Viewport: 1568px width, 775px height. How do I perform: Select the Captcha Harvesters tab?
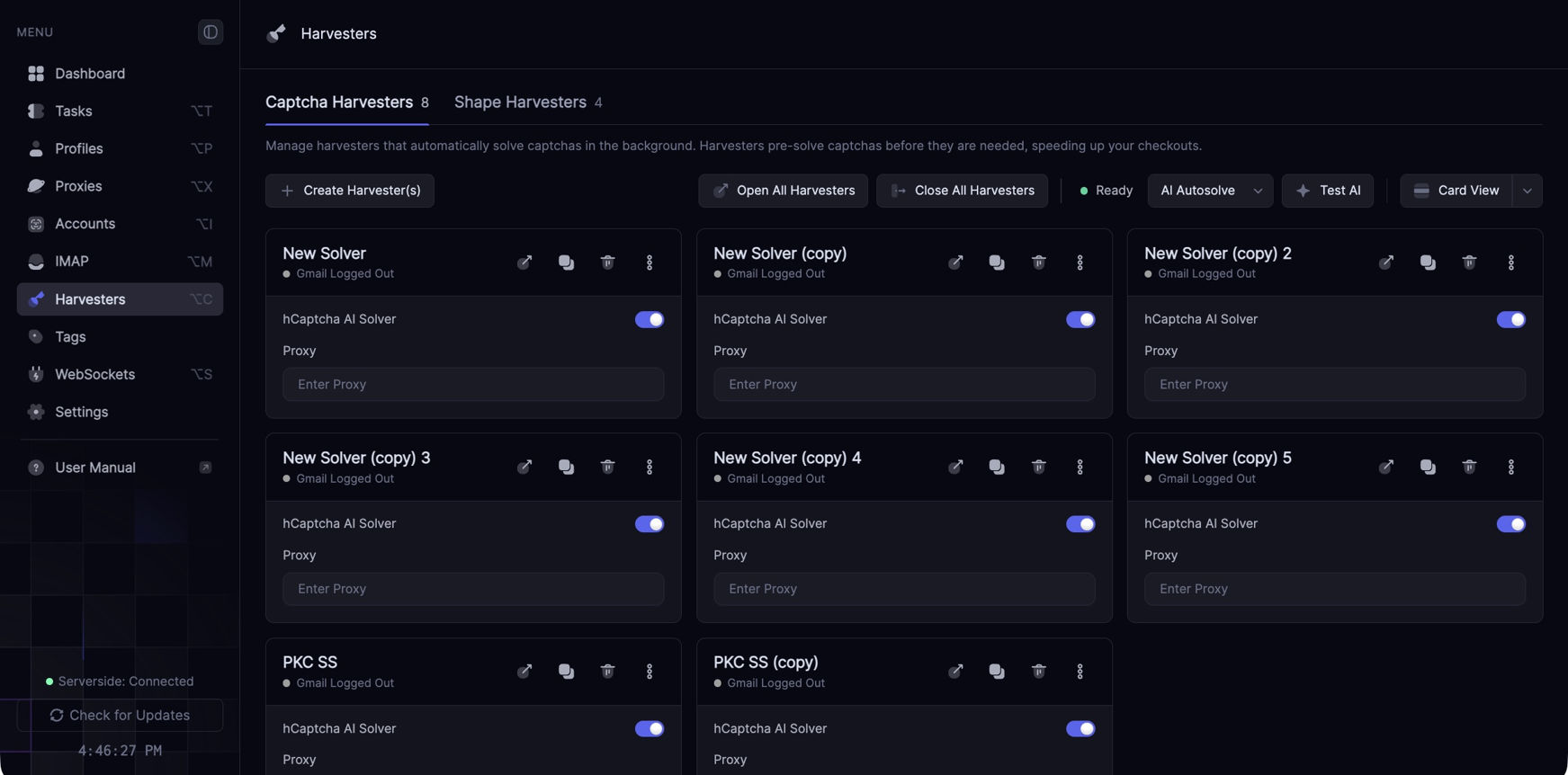[x=346, y=102]
